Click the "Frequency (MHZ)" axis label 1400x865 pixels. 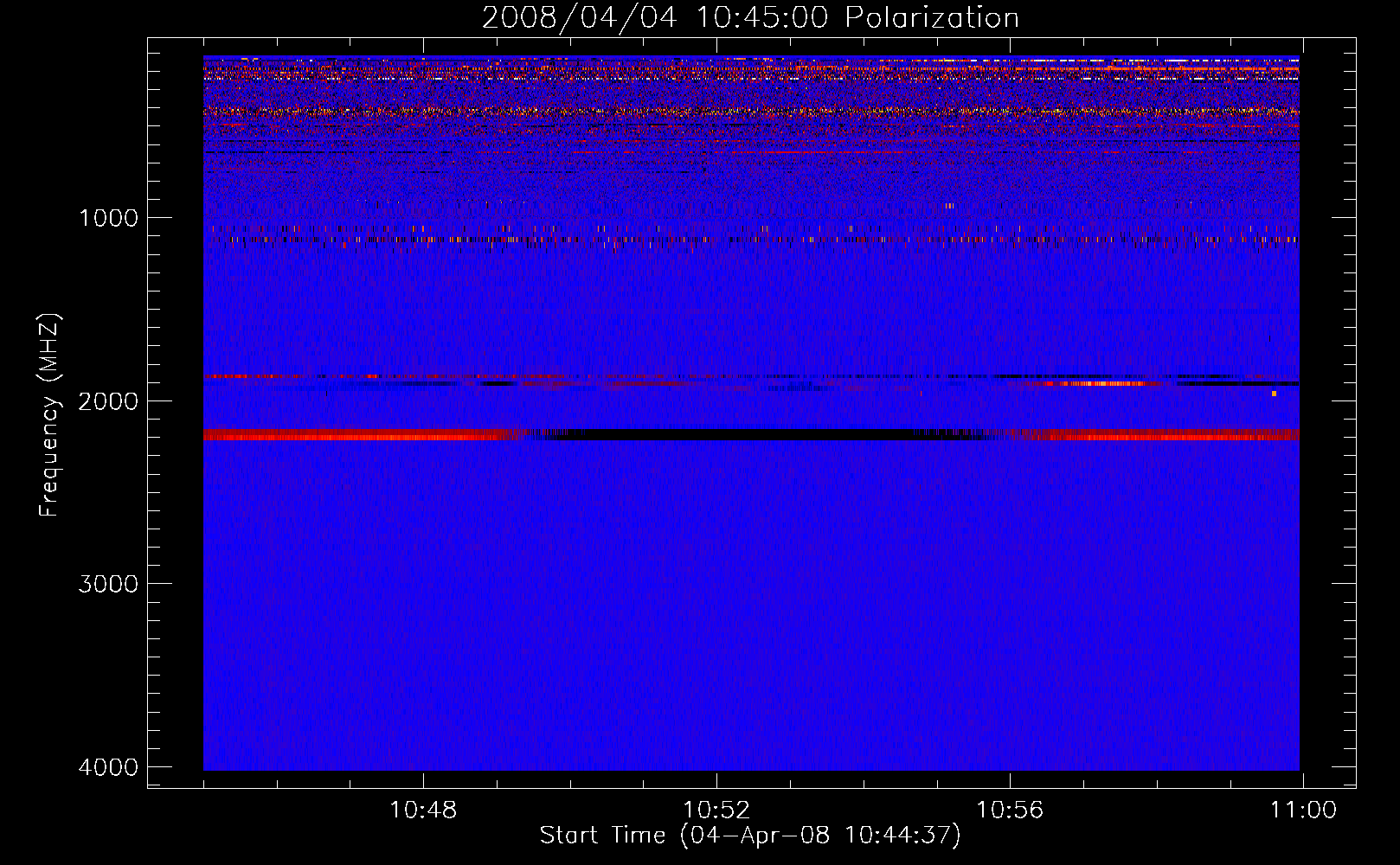(x=49, y=415)
